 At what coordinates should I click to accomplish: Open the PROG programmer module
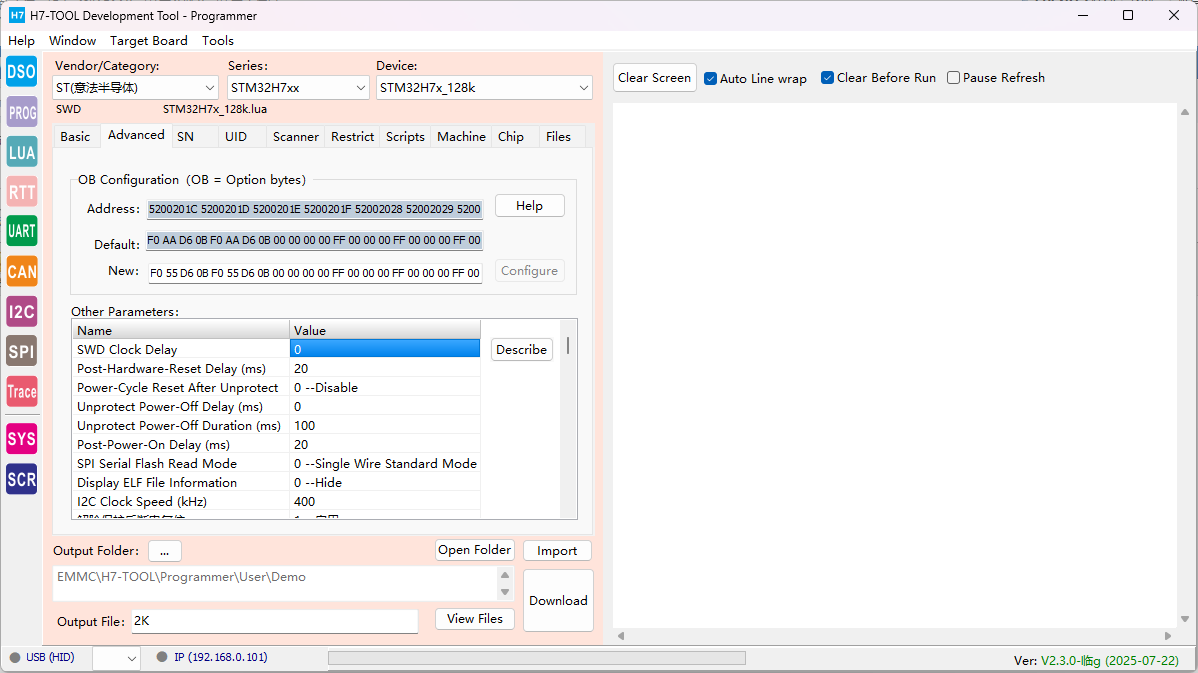coord(21,112)
